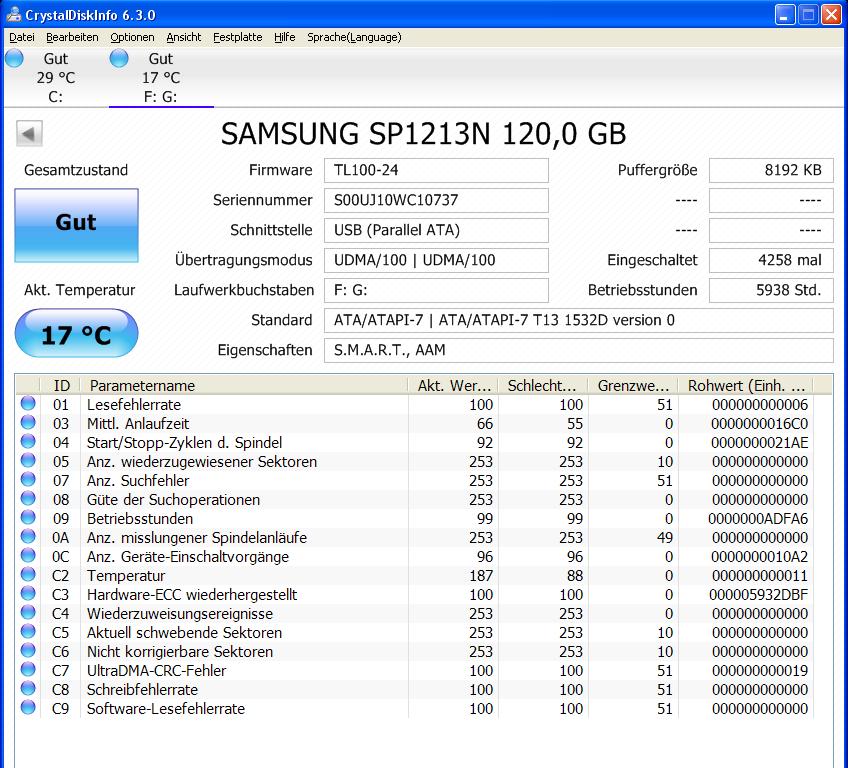848x768 pixels.
Task: Click the Schnittstelle field USB (Parallel ATA)
Action: (x=436, y=230)
